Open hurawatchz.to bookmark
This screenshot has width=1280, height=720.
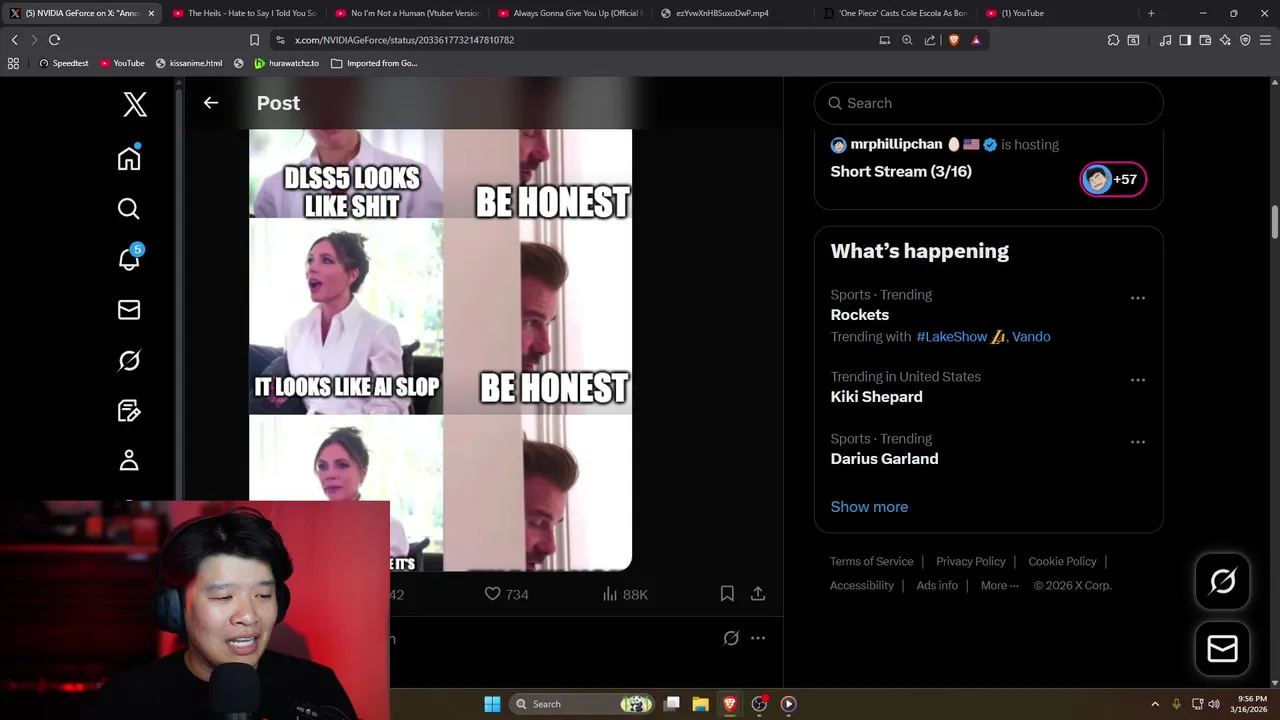[287, 63]
